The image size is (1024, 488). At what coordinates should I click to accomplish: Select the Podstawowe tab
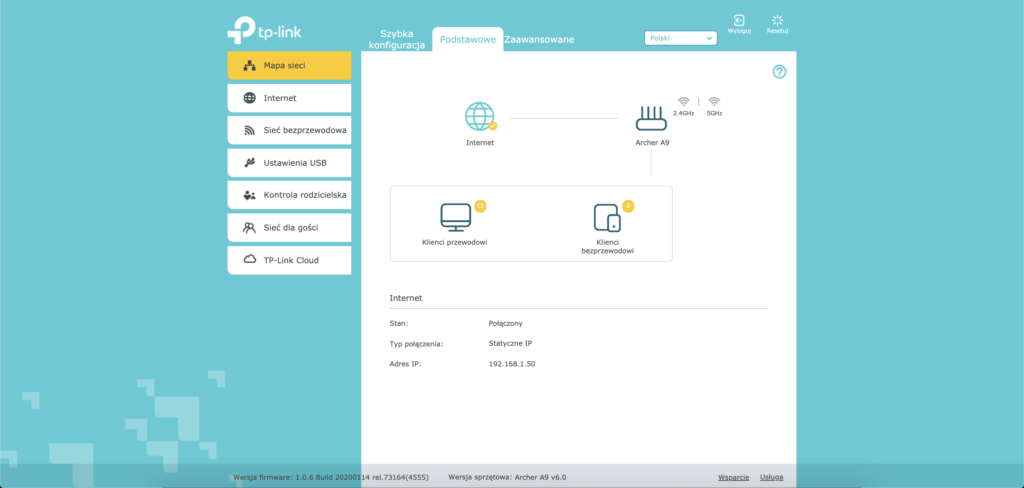467,39
